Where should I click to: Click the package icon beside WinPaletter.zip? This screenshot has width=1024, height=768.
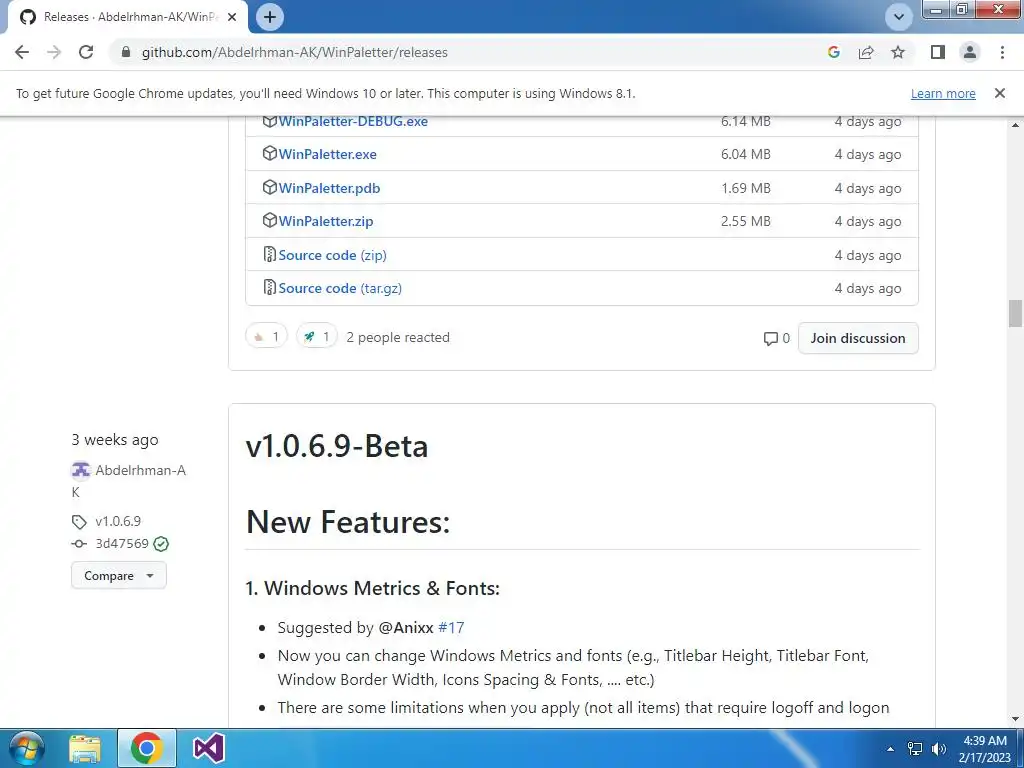coord(269,221)
